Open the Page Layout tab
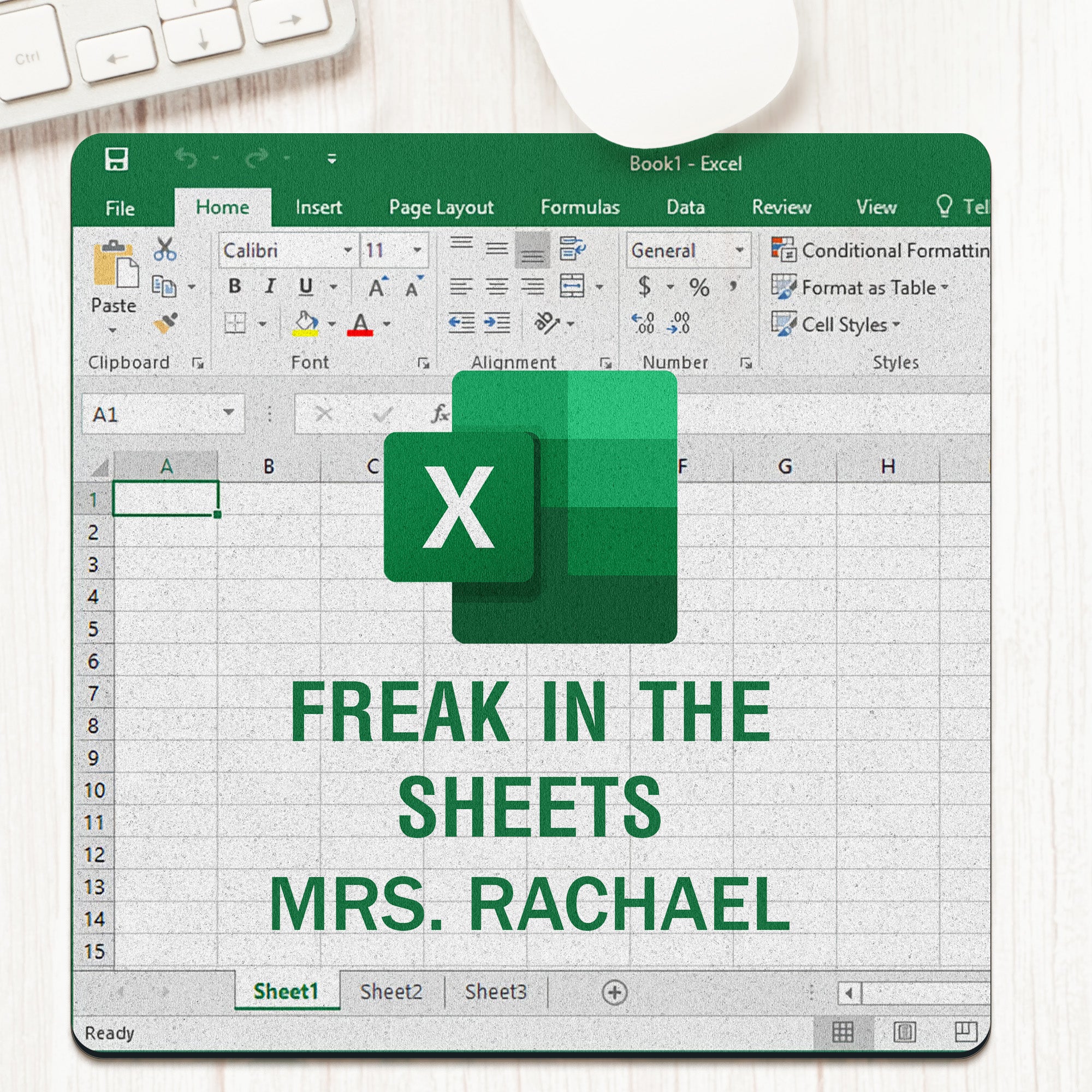This screenshot has height=1092, width=1092. [x=441, y=208]
